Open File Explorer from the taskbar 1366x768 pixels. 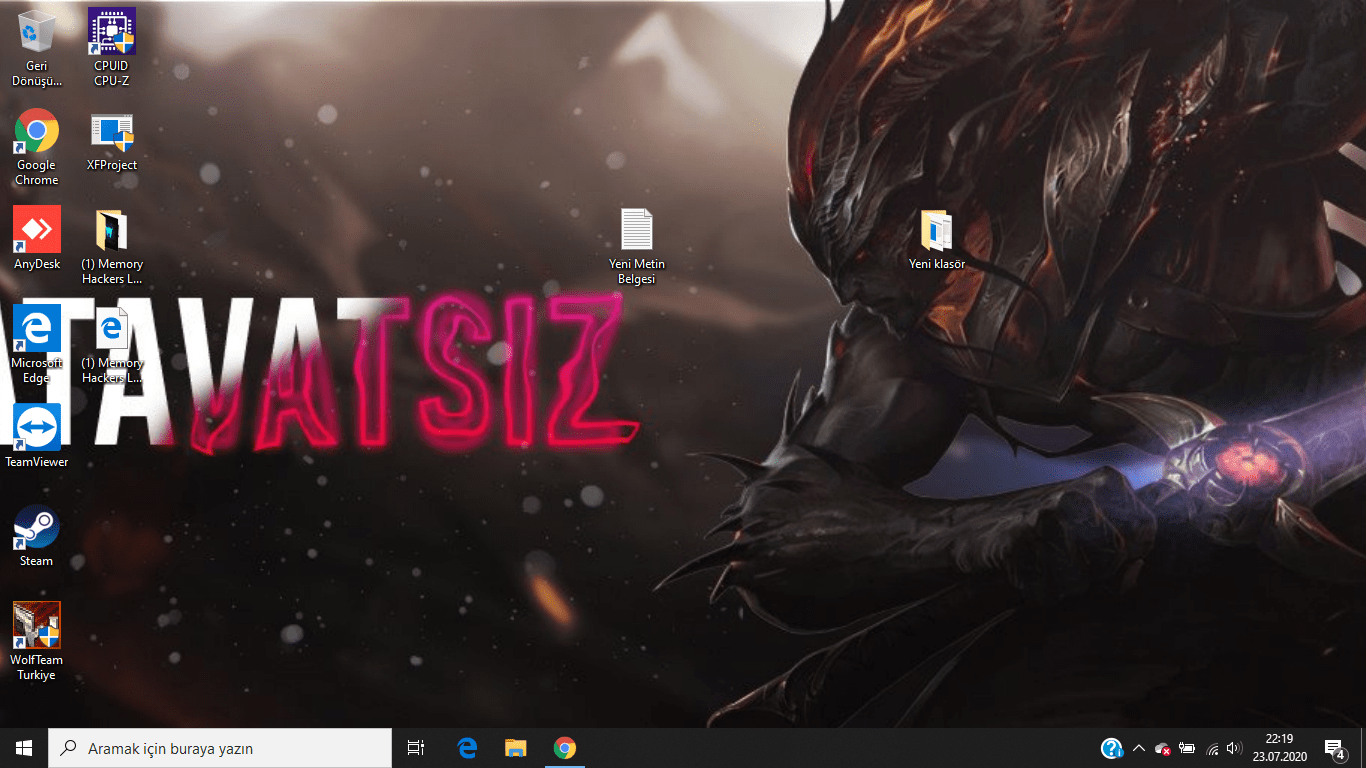click(516, 748)
